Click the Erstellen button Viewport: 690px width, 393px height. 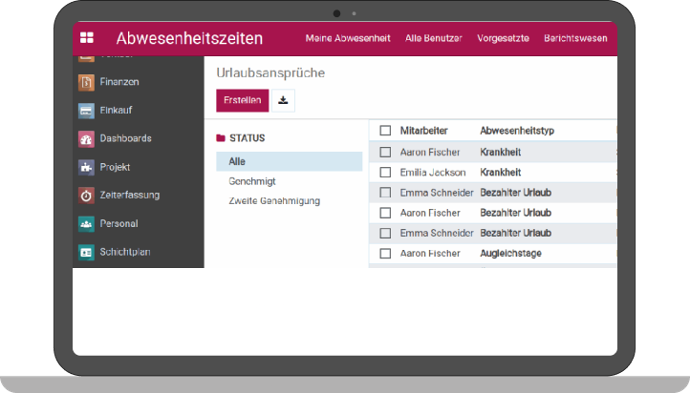[242, 100]
